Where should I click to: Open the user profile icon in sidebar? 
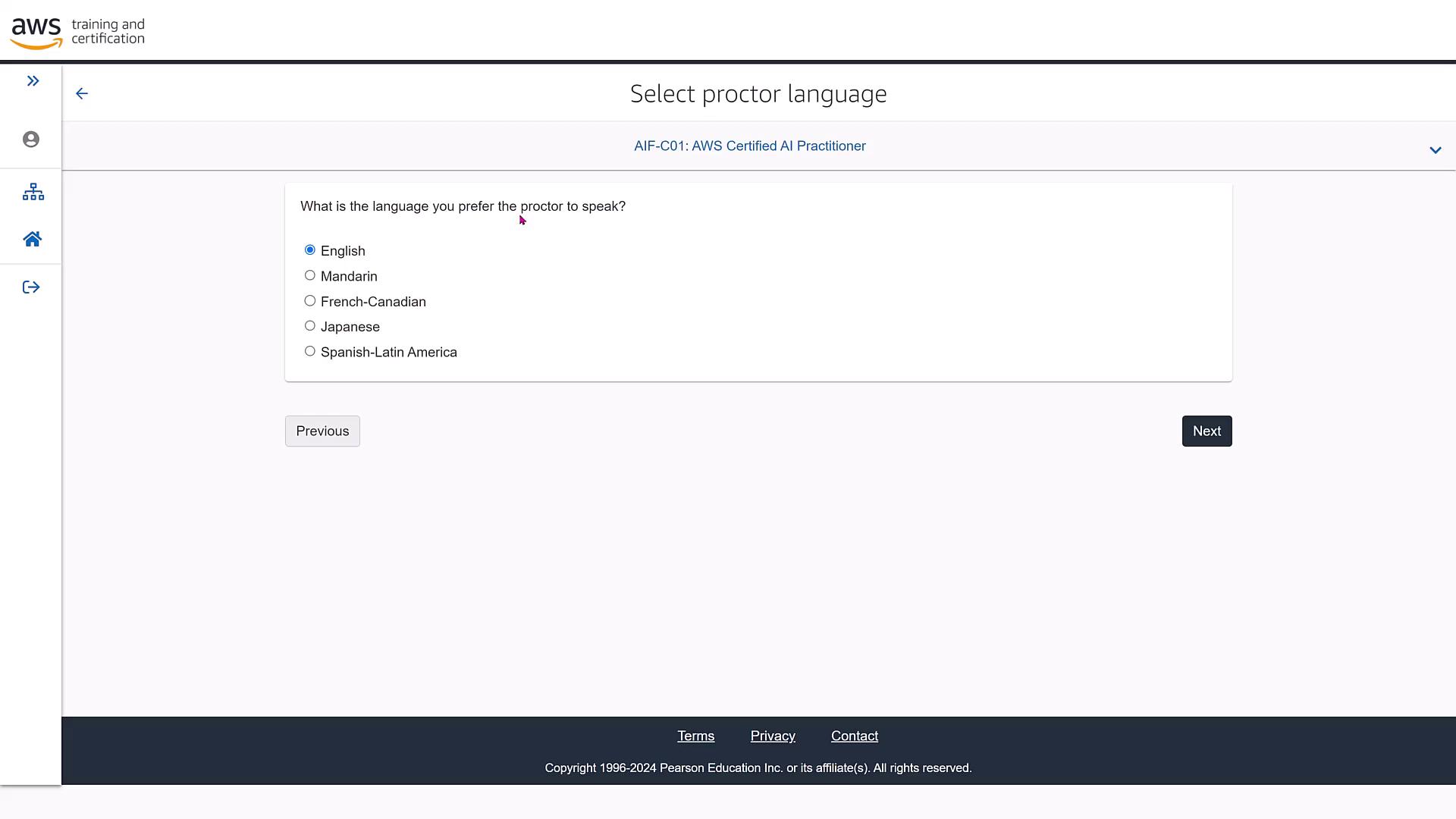coord(31,140)
